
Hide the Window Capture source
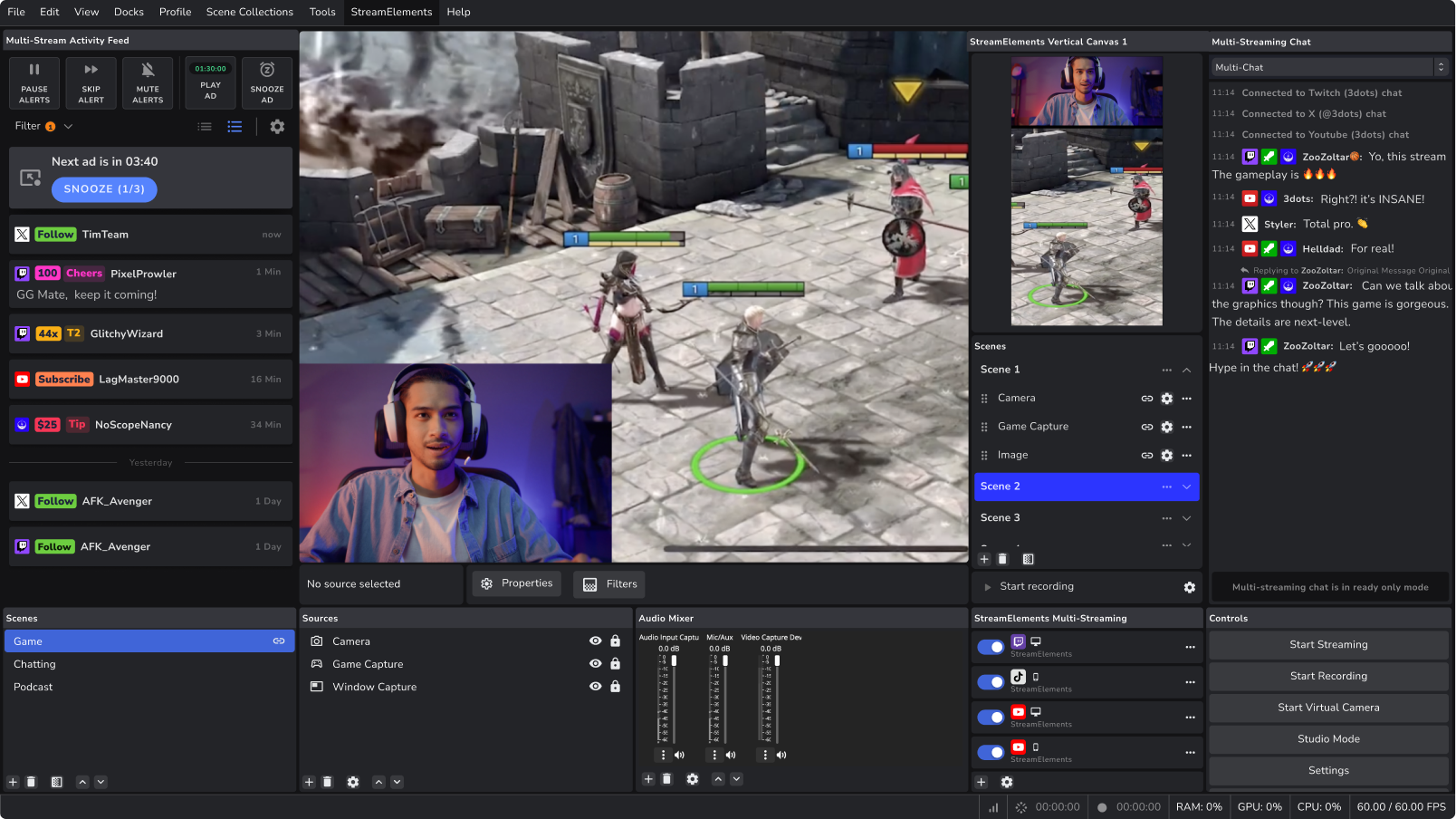click(x=595, y=687)
